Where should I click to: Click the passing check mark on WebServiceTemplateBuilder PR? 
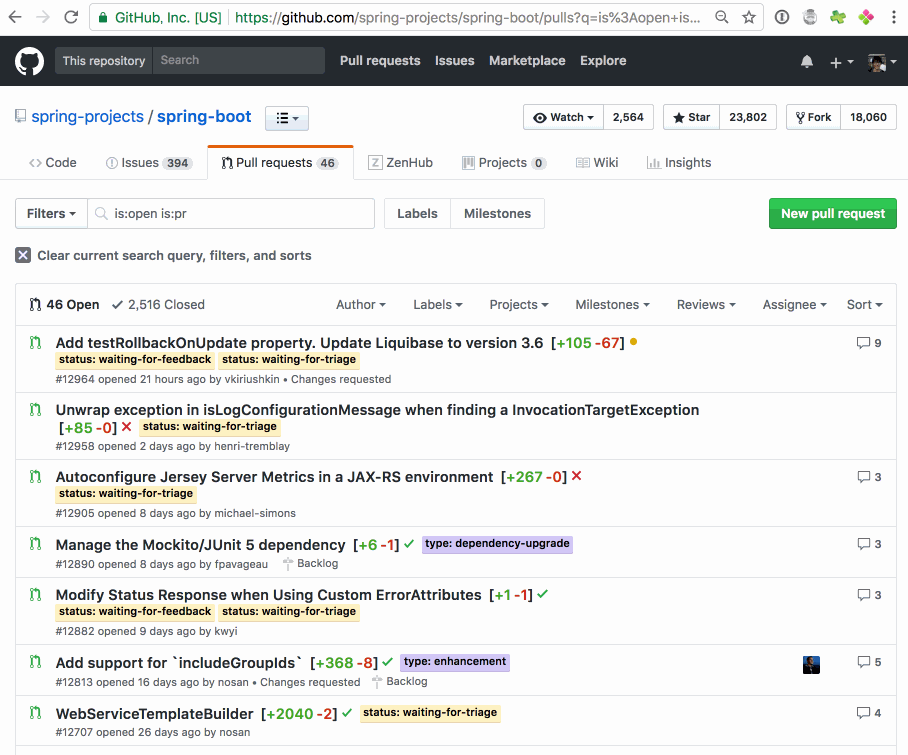(347, 713)
